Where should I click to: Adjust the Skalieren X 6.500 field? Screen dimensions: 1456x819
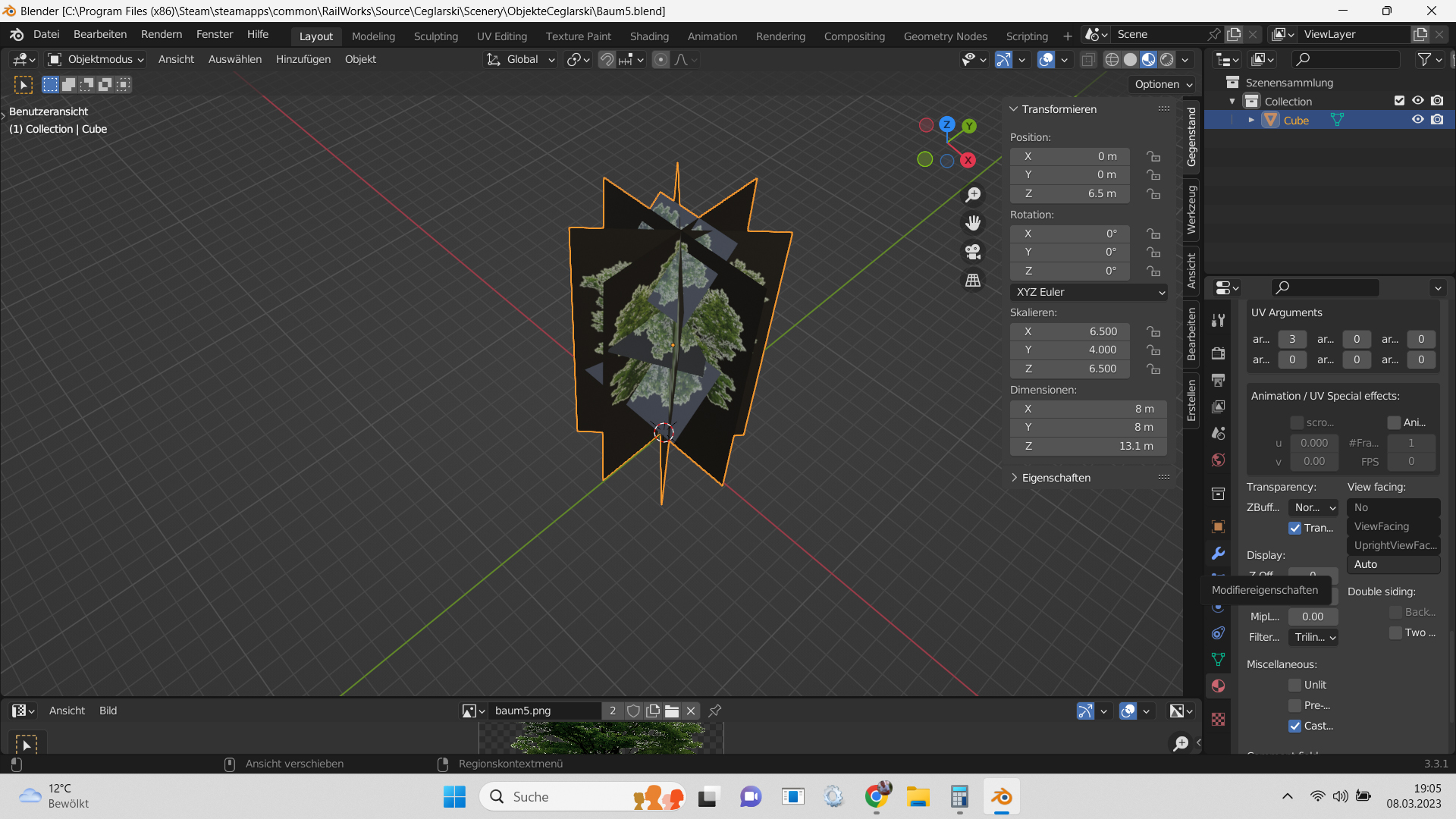click(1070, 331)
